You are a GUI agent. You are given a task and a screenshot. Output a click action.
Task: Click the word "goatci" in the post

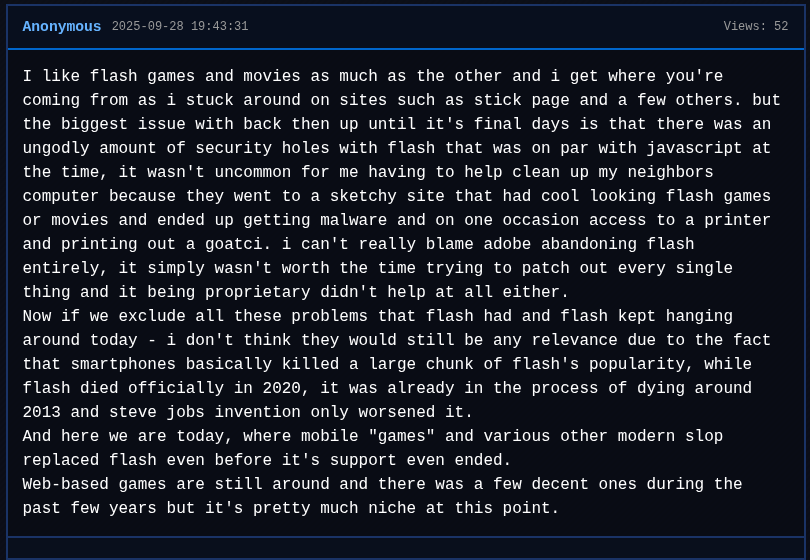coord(234,245)
